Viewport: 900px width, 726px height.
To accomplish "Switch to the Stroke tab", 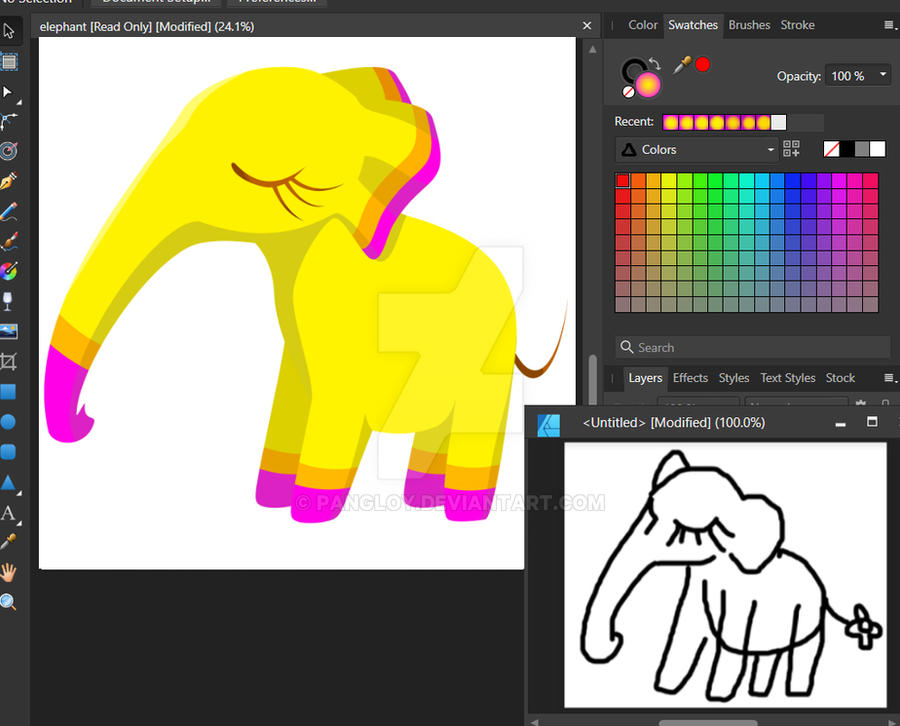I will pos(797,25).
